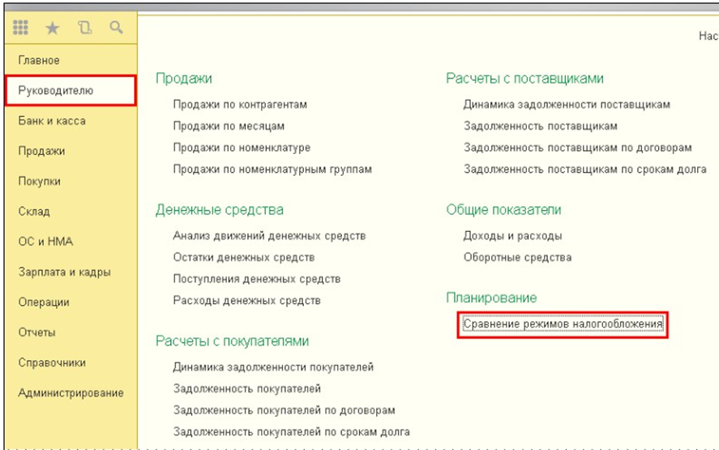Open Динамика задолженности поставщикам report

[567, 105]
